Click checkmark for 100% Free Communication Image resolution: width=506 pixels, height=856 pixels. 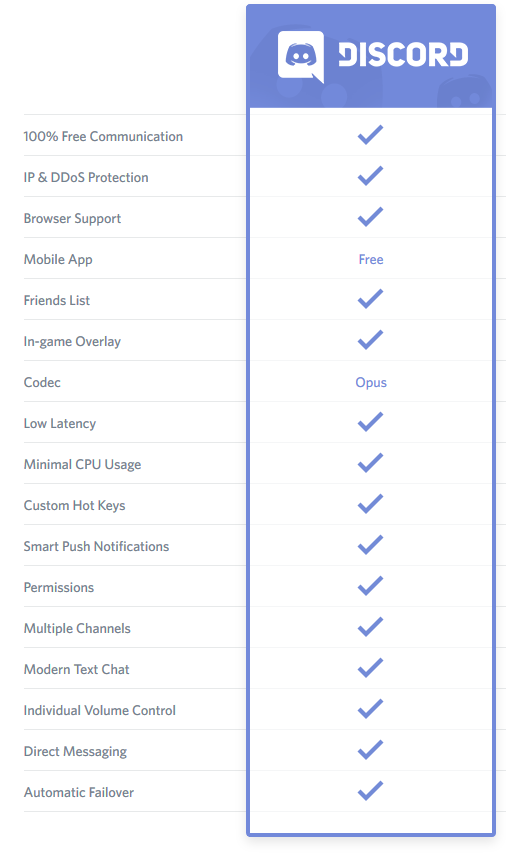[x=371, y=135]
